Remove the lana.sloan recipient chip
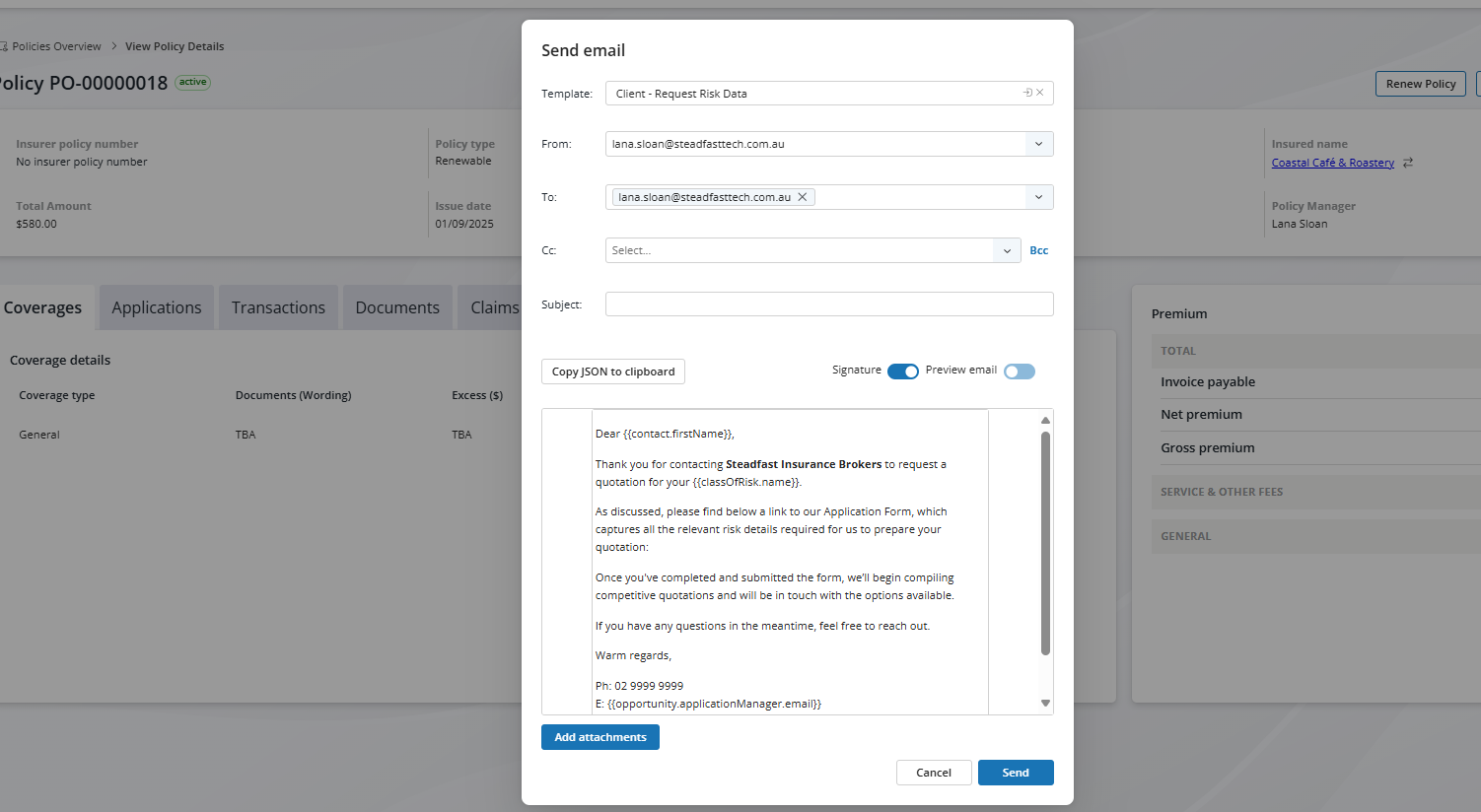1481x812 pixels. pyautogui.click(x=803, y=197)
